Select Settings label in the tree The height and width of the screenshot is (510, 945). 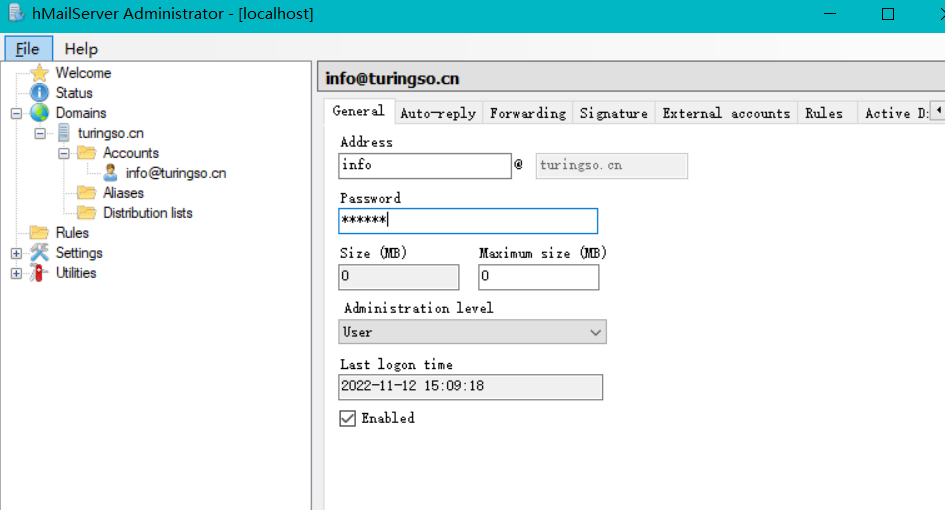pos(79,253)
